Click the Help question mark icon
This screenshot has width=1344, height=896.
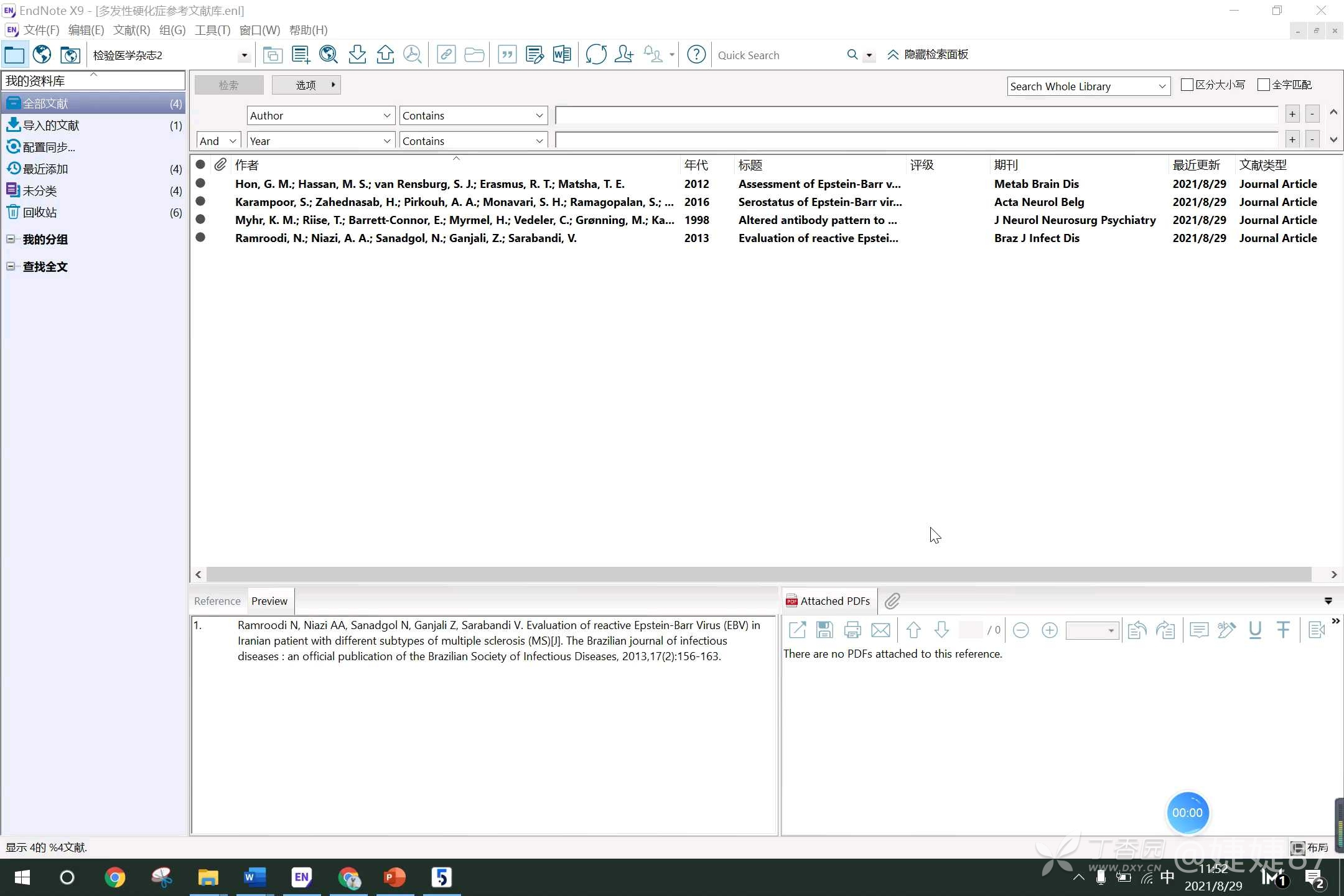tap(696, 55)
